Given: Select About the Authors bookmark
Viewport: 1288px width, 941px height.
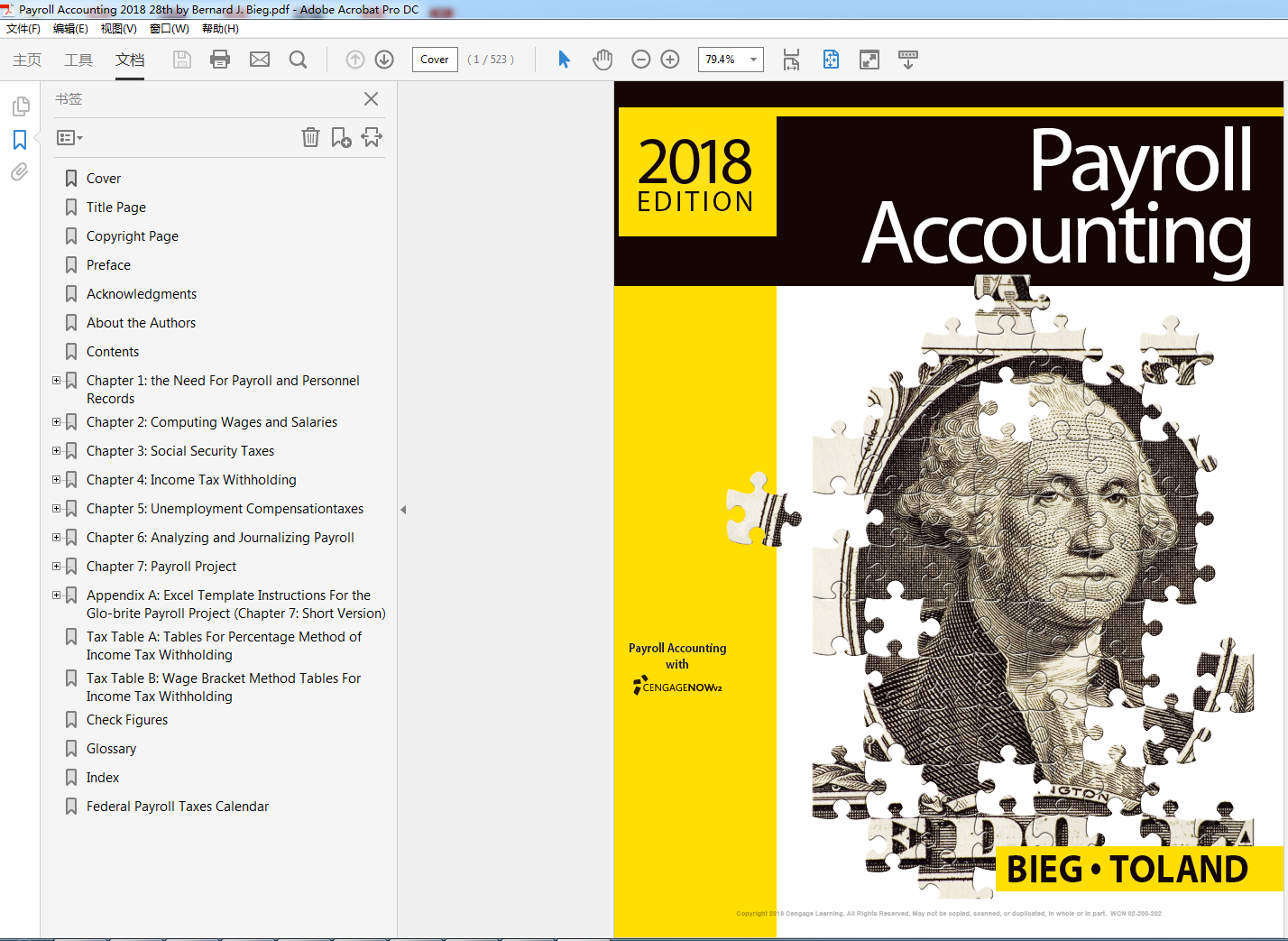Looking at the screenshot, I should 141,323.
